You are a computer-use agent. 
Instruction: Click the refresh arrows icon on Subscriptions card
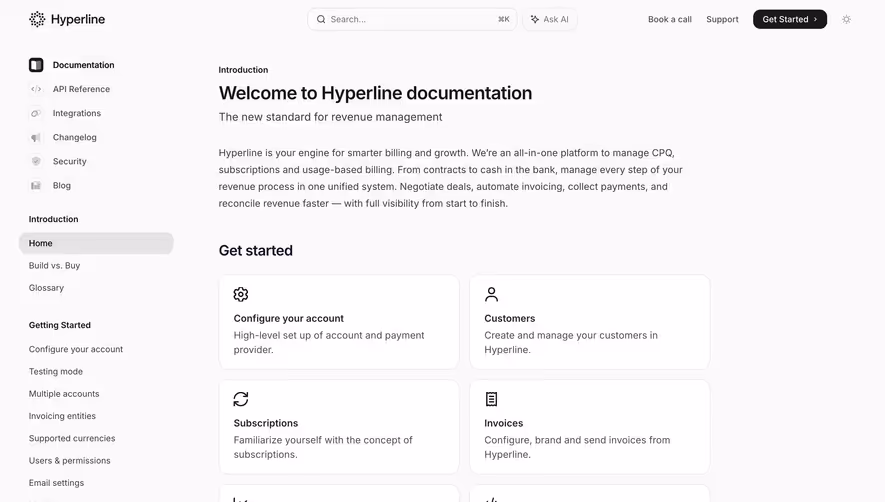pos(241,399)
